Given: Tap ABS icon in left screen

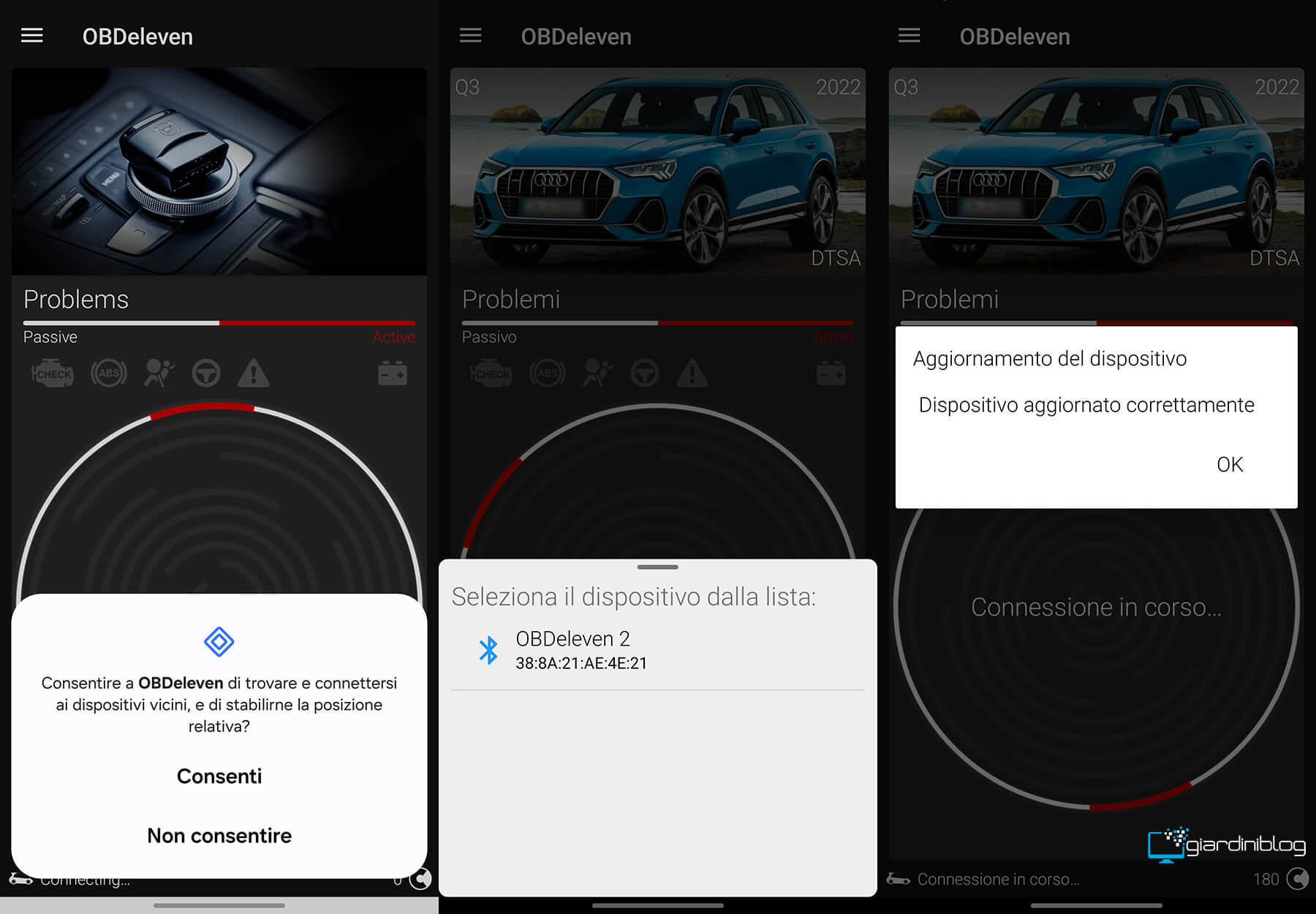Looking at the screenshot, I should [x=109, y=374].
